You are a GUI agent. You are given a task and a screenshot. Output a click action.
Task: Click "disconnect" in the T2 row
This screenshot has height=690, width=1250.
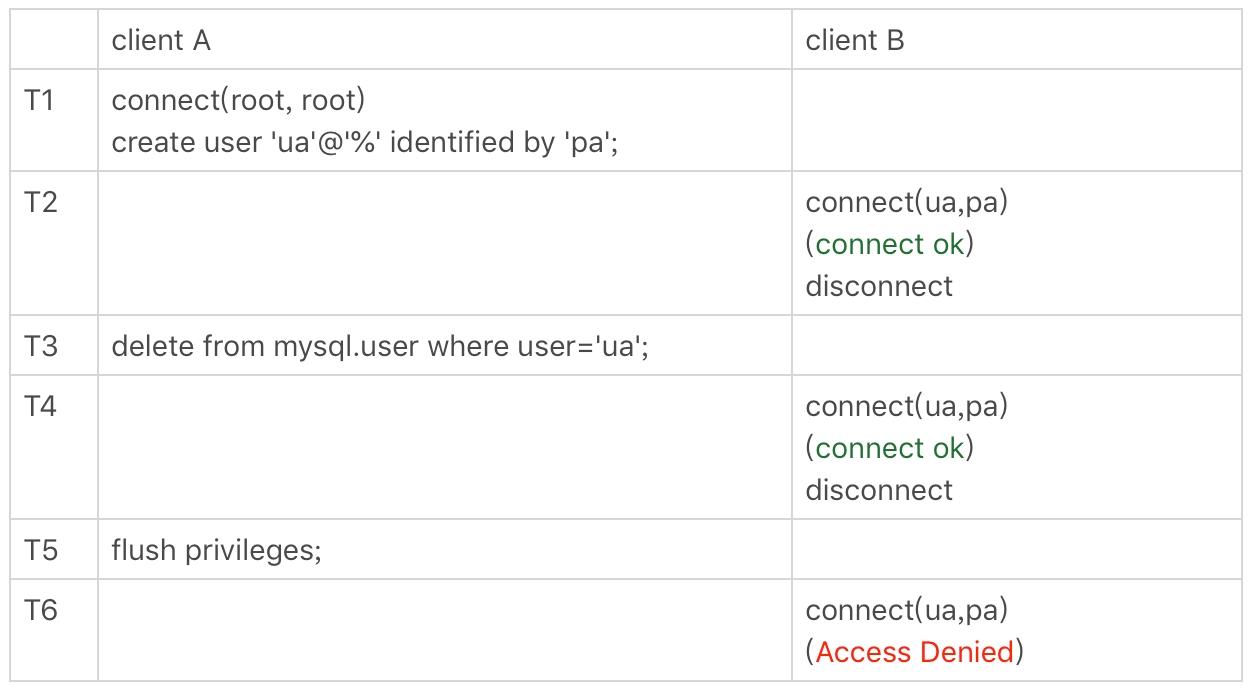click(879, 286)
